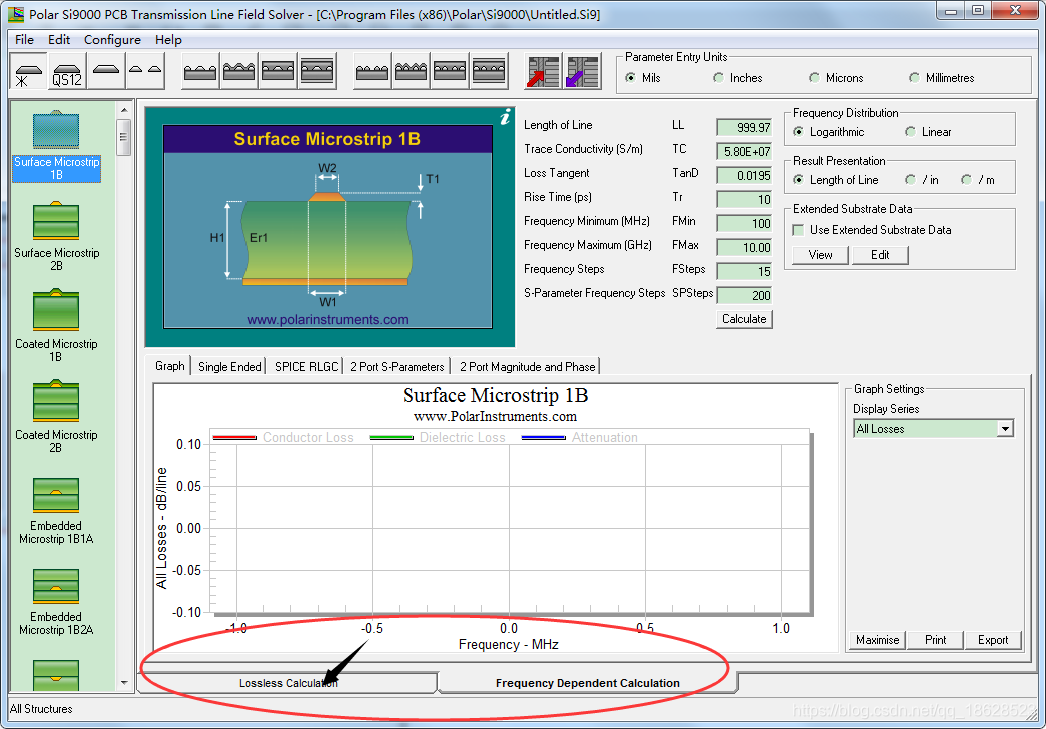Click the Trace Conductivity TC field
The width and height of the screenshot is (1046, 729).
(x=744, y=151)
